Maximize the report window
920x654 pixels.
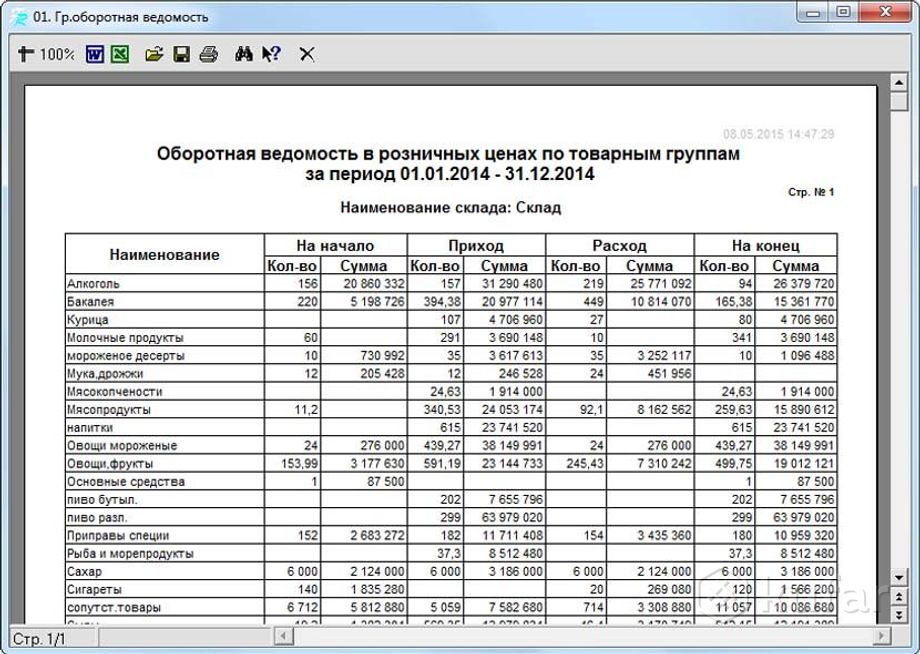[x=843, y=13]
